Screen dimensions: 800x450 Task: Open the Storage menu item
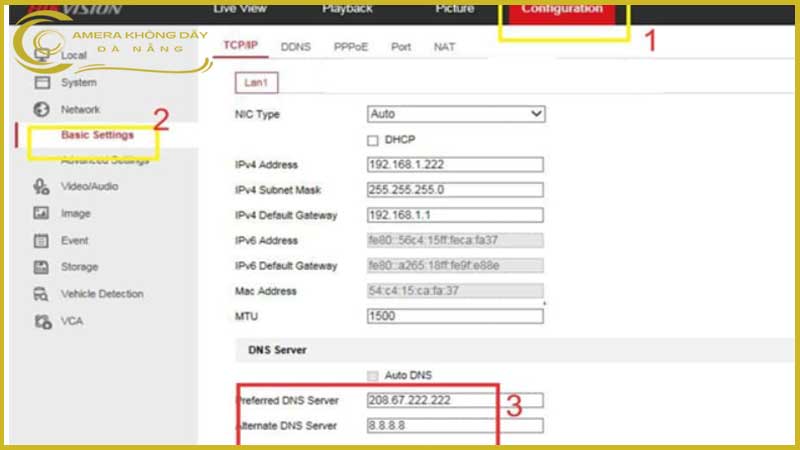click(80, 267)
